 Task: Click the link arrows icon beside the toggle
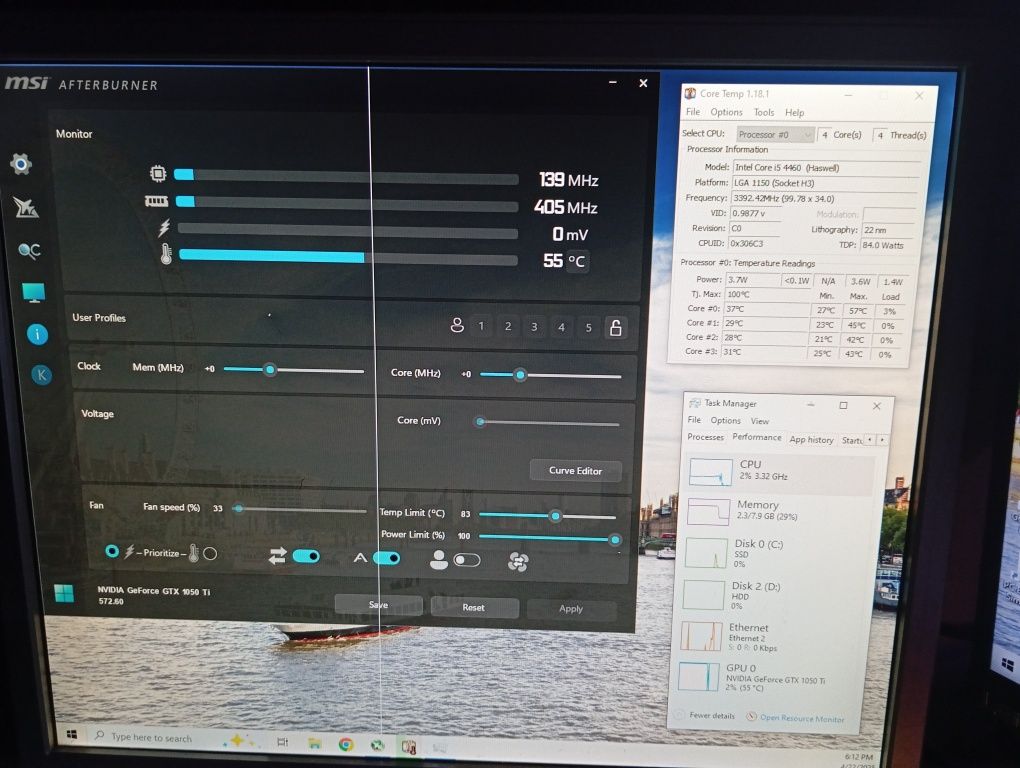(x=278, y=555)
